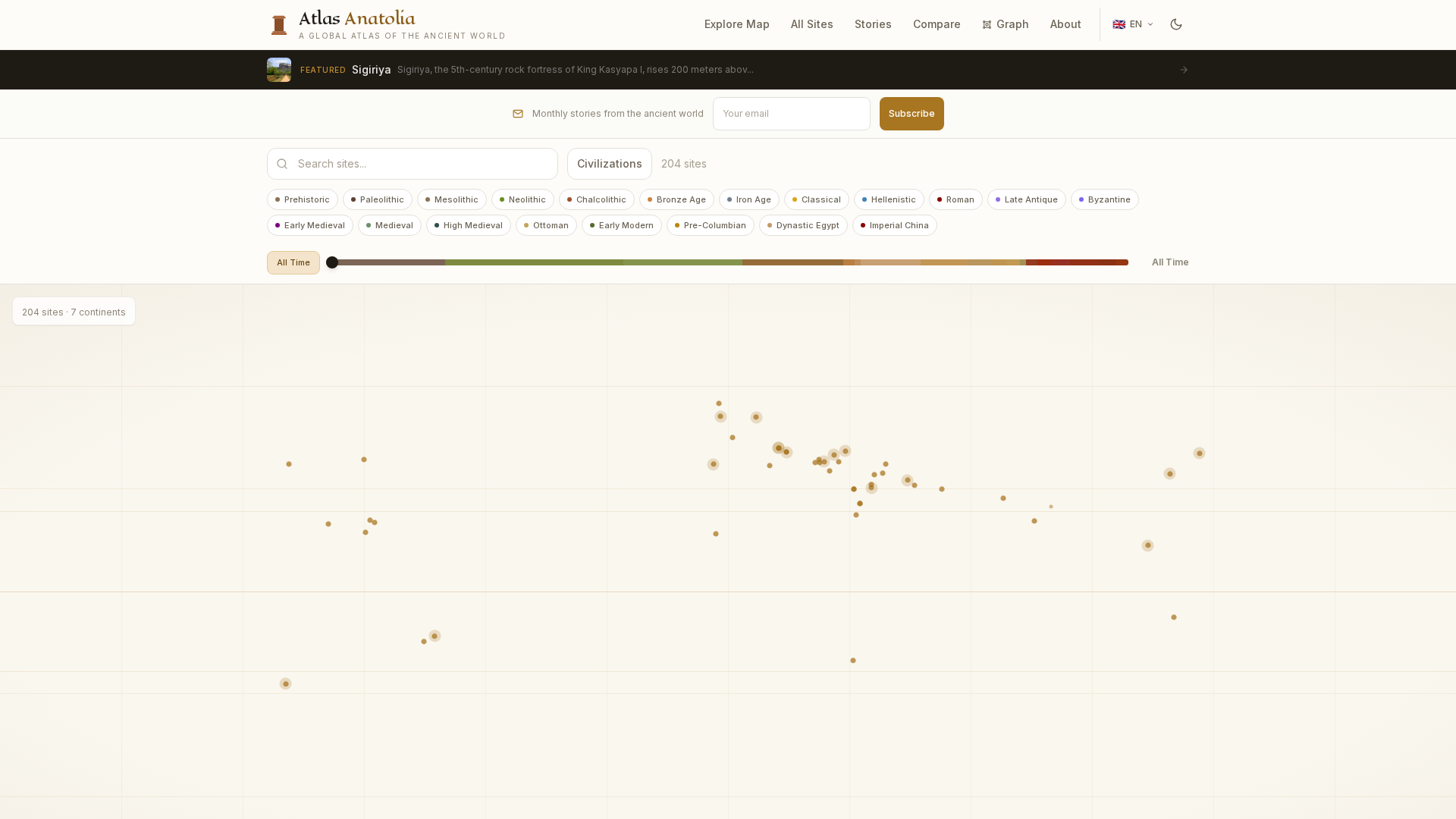Select the All Time period button
The image size is (1456, 819).
click(x=293, y=262)
